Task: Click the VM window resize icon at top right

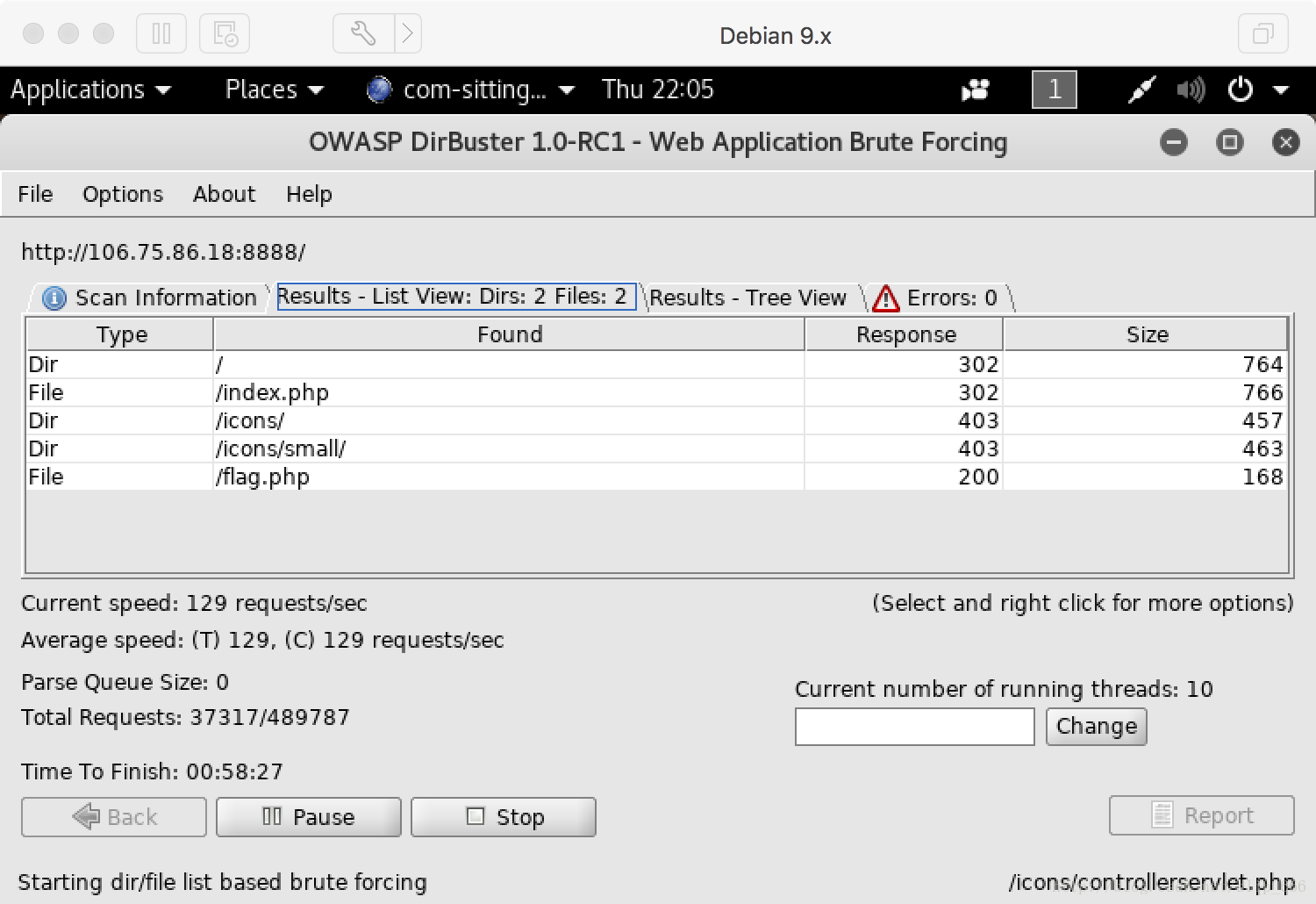Action: [1262, 34]
